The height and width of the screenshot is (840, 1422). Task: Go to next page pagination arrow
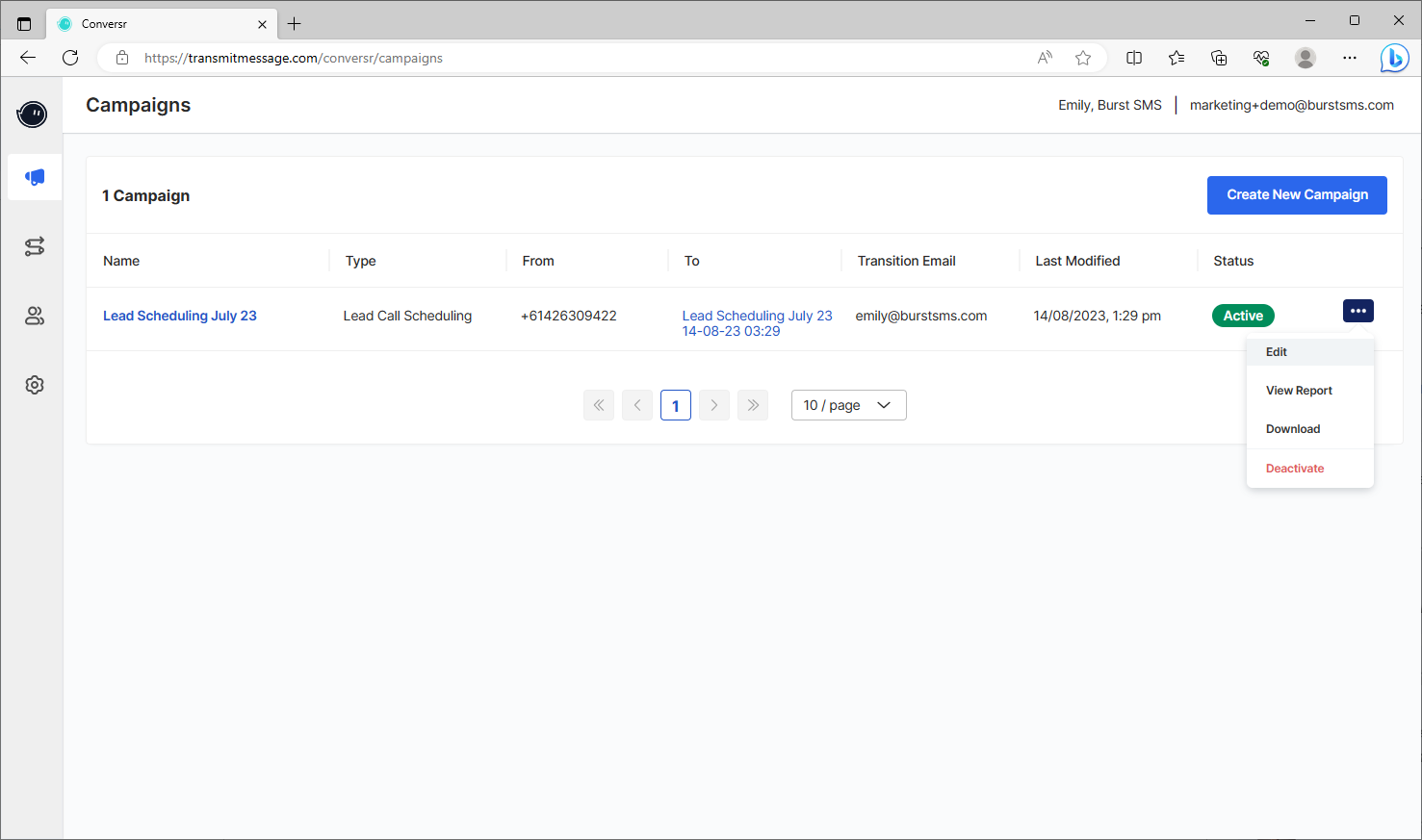tap(714, 405)
